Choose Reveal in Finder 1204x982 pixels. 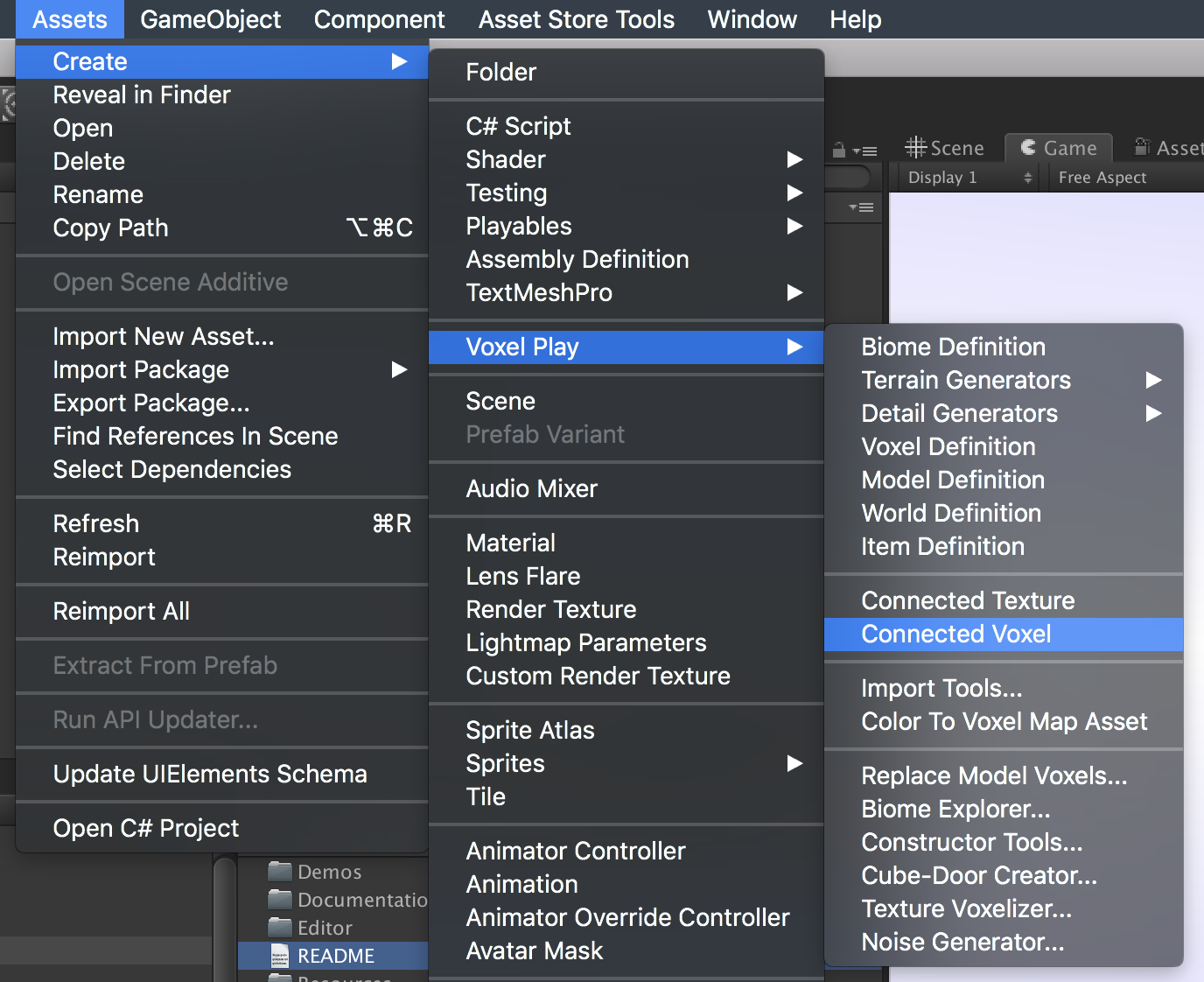(222, 95)
